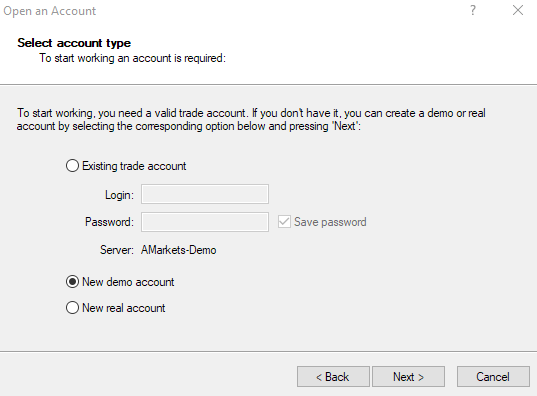Viewport: 537px width, 396px height.
Task: Cancel the account setup wizard
Action: [493, 377]
